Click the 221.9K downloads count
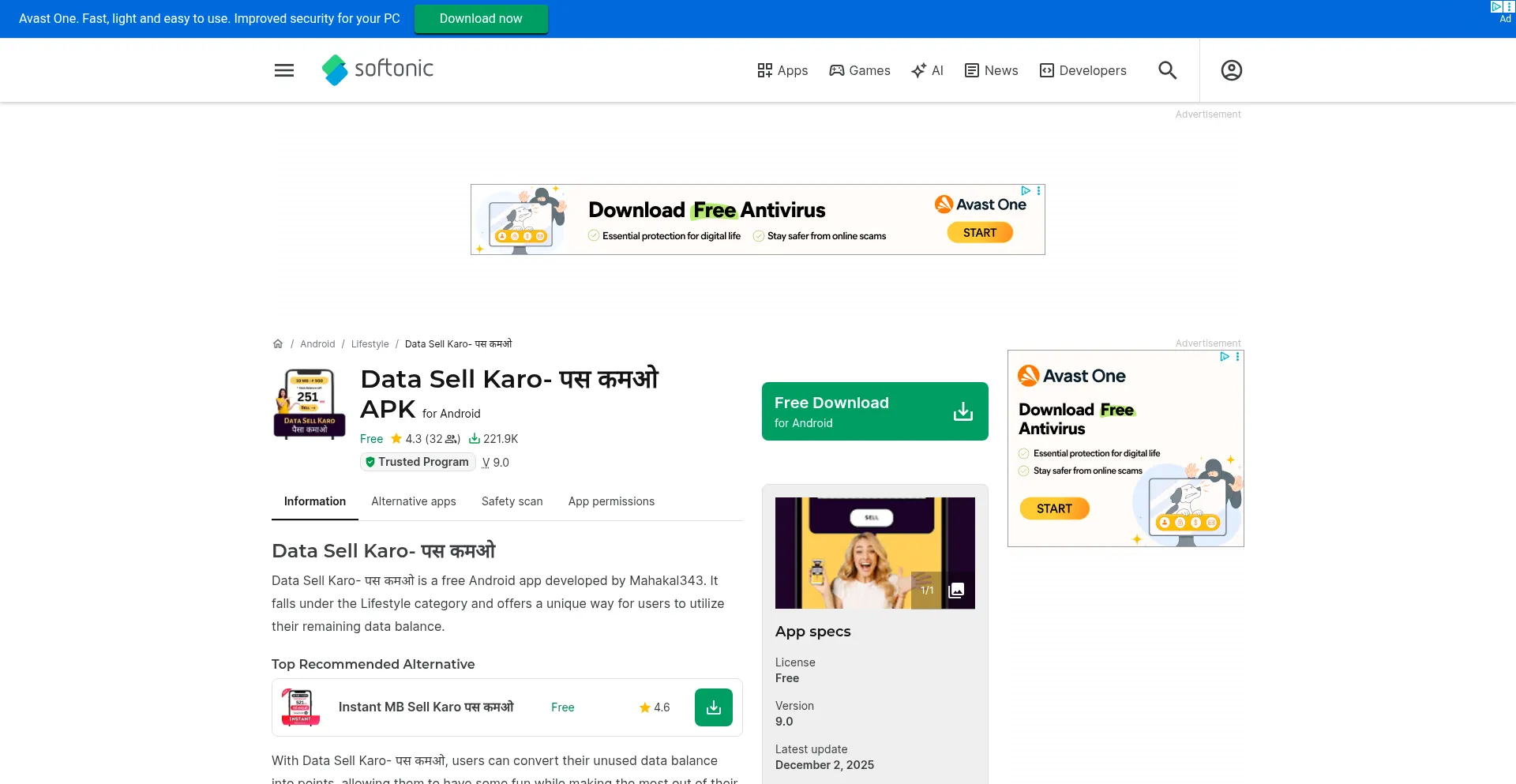 point(493,439)
